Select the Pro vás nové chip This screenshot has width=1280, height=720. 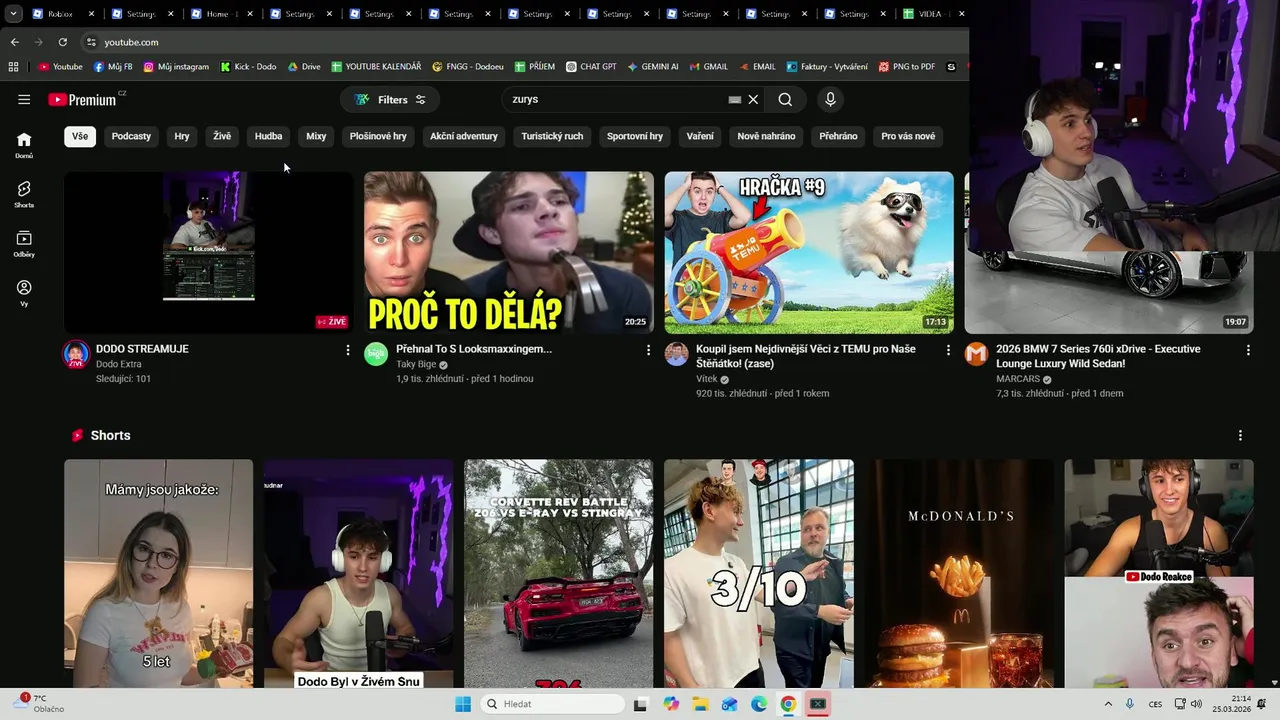[x=908, y=136]
